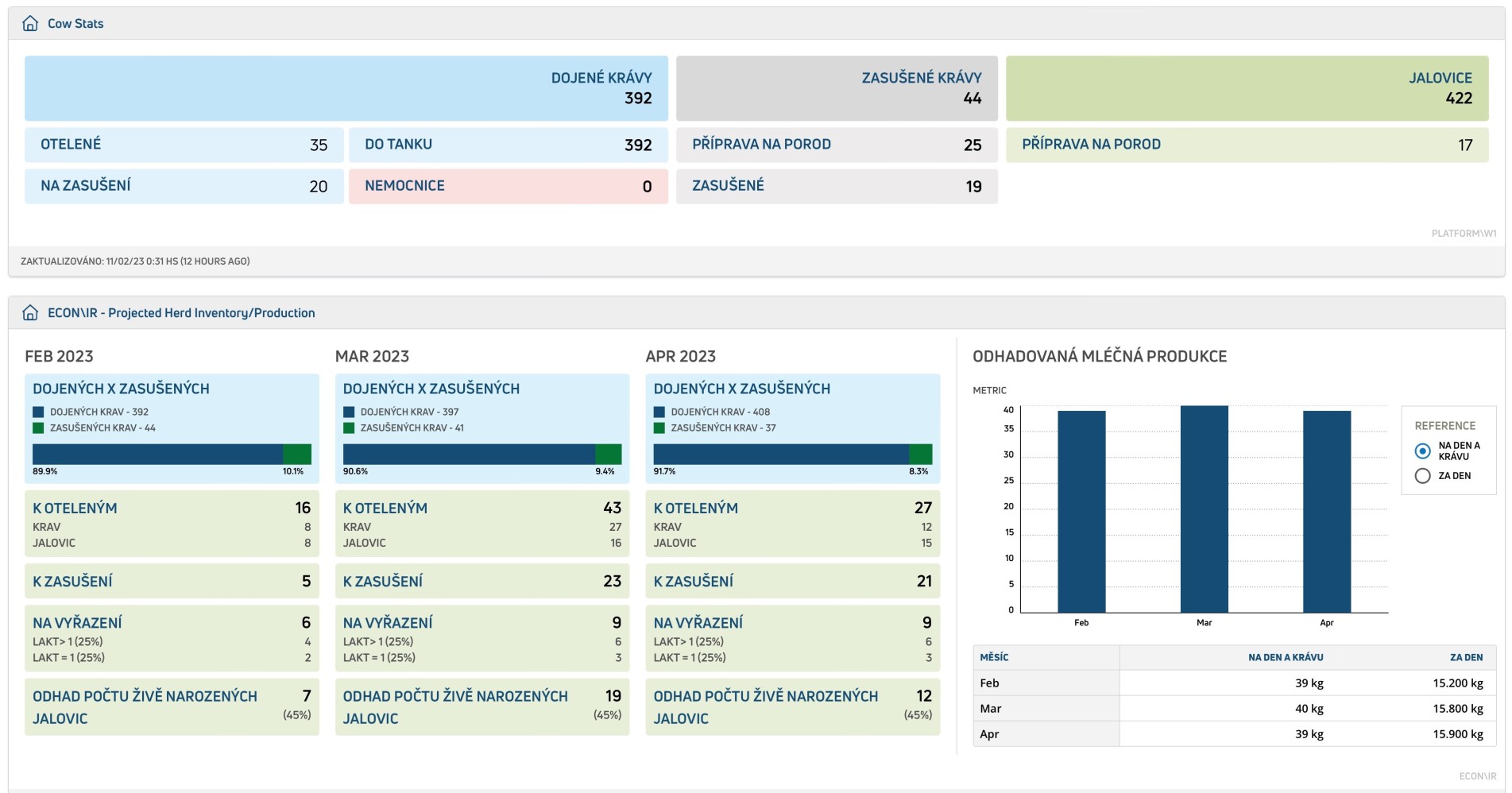Click NA VYŘAZENÍ 9 in MAR column

coord(482,638)
